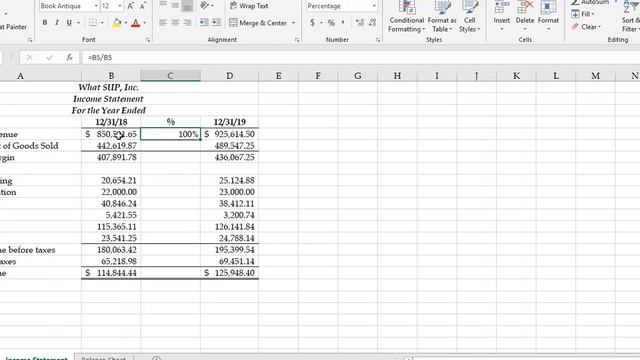Open Conditional Formatting menu
Viewport: 640px width, 360px height.
pos(407,17)
